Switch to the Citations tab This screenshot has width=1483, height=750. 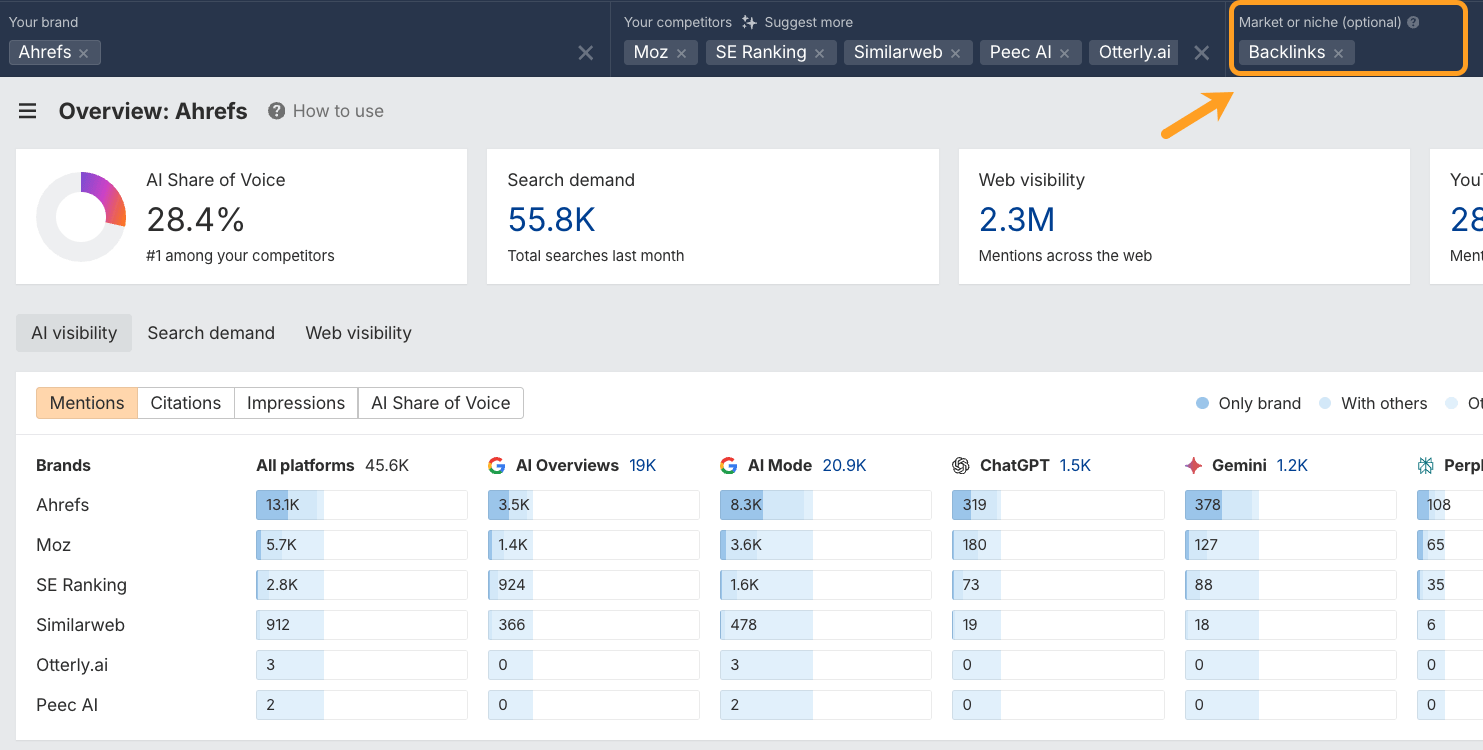click(185, 403)
